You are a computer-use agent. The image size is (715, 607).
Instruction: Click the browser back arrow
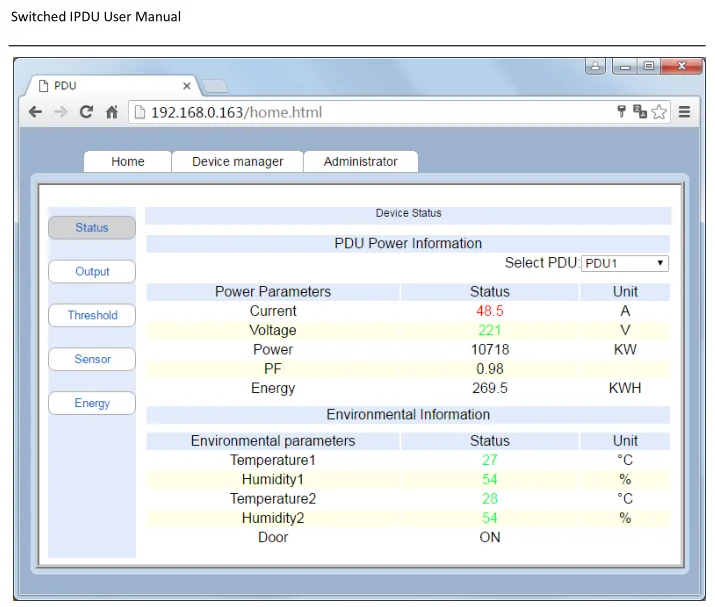pyautogui.click(x=36, y=112)
